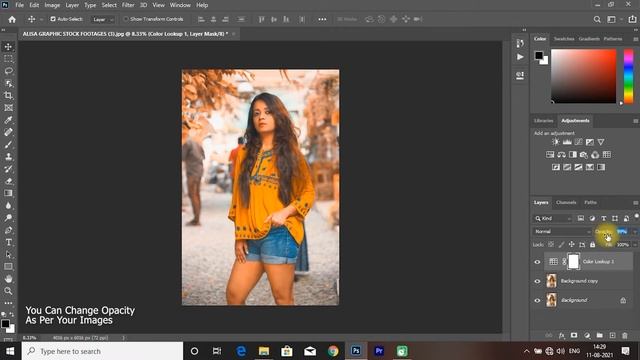Switch to the Libraries tab
The image size is (640, 360).
[543, 121]
